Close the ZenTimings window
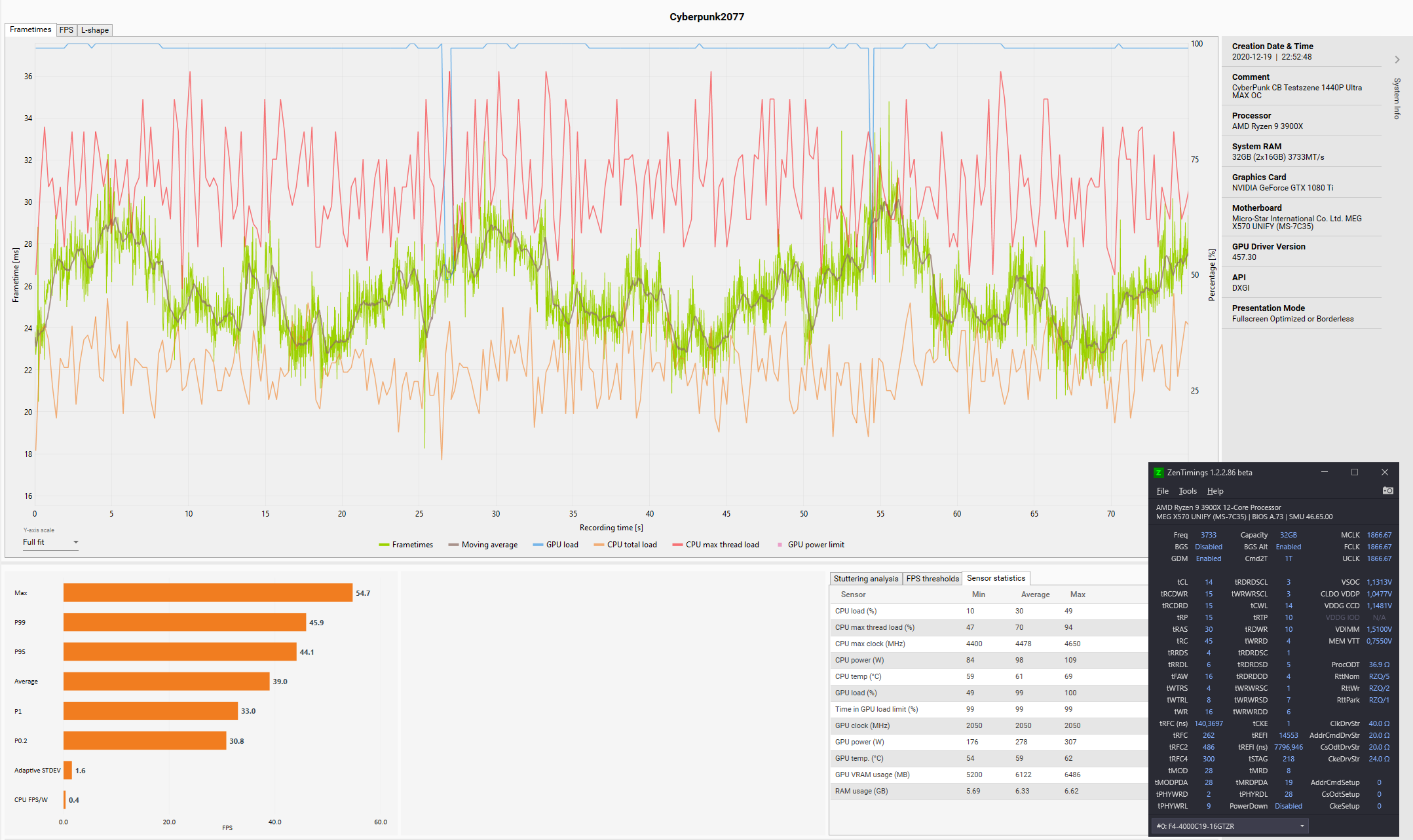This screenshot has width=1413, height=840. tap(1384, 472)
